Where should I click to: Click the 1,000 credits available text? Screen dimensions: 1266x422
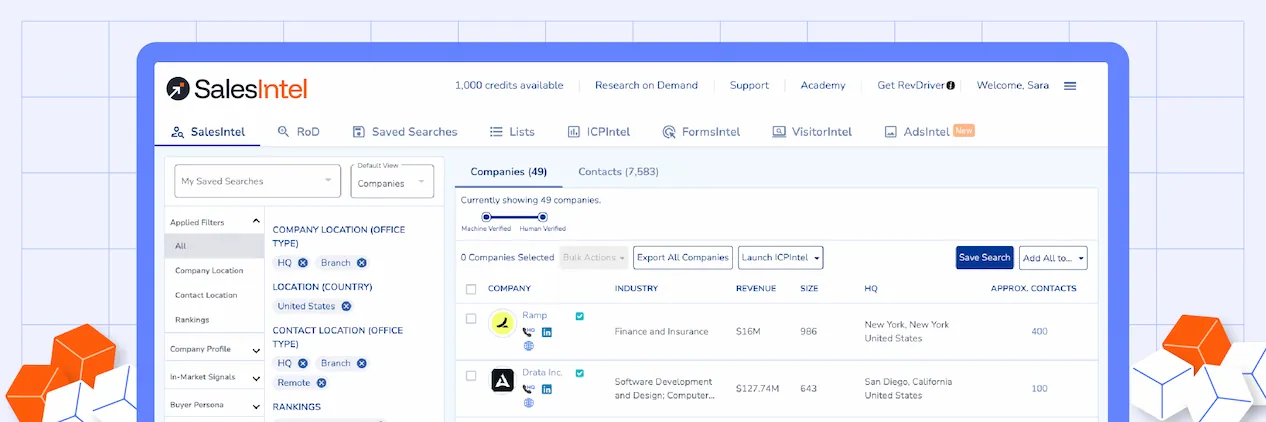click(x=509, y=86)
